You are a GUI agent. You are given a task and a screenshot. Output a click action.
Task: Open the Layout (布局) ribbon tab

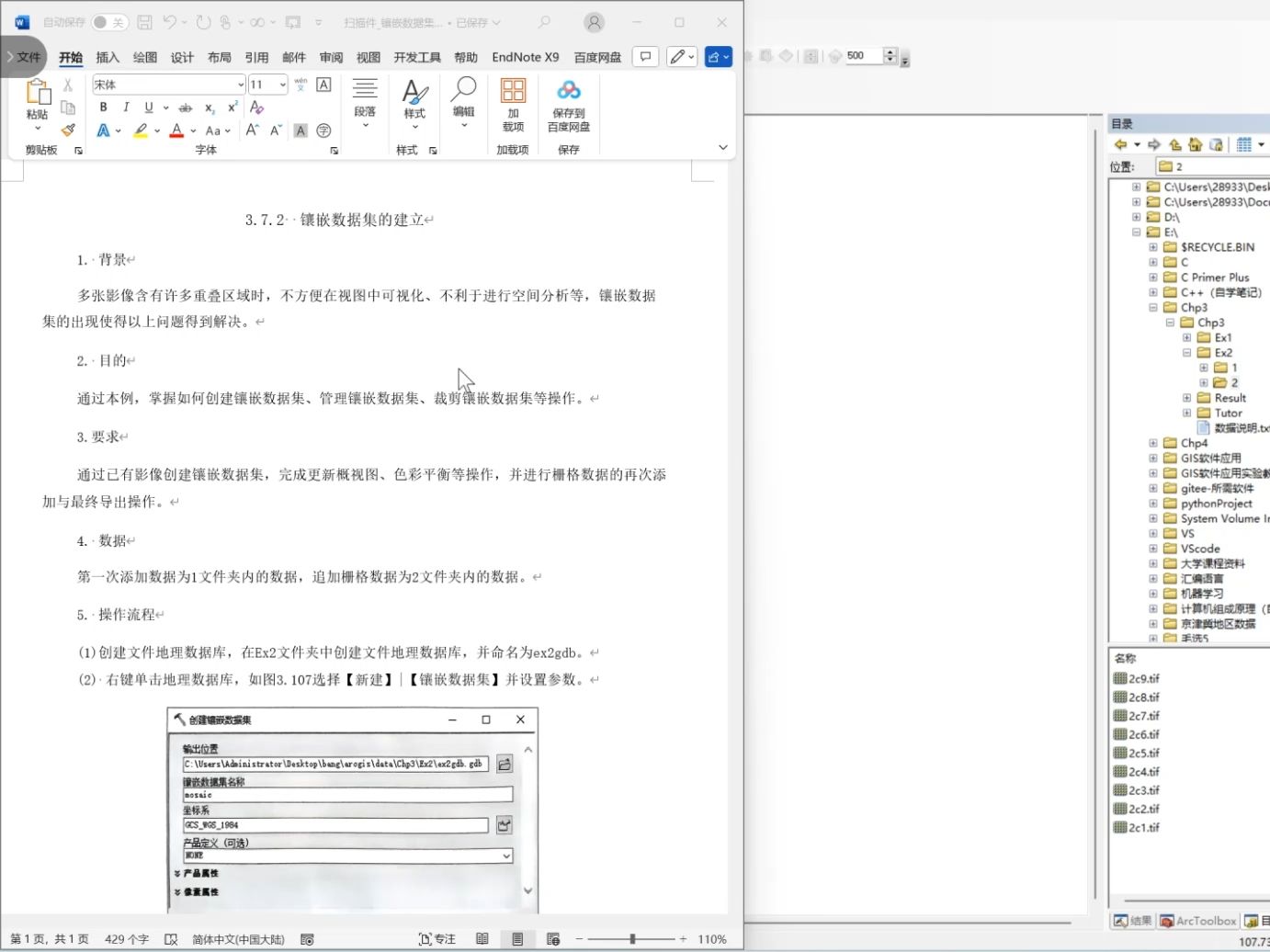(x=220, y=57)
